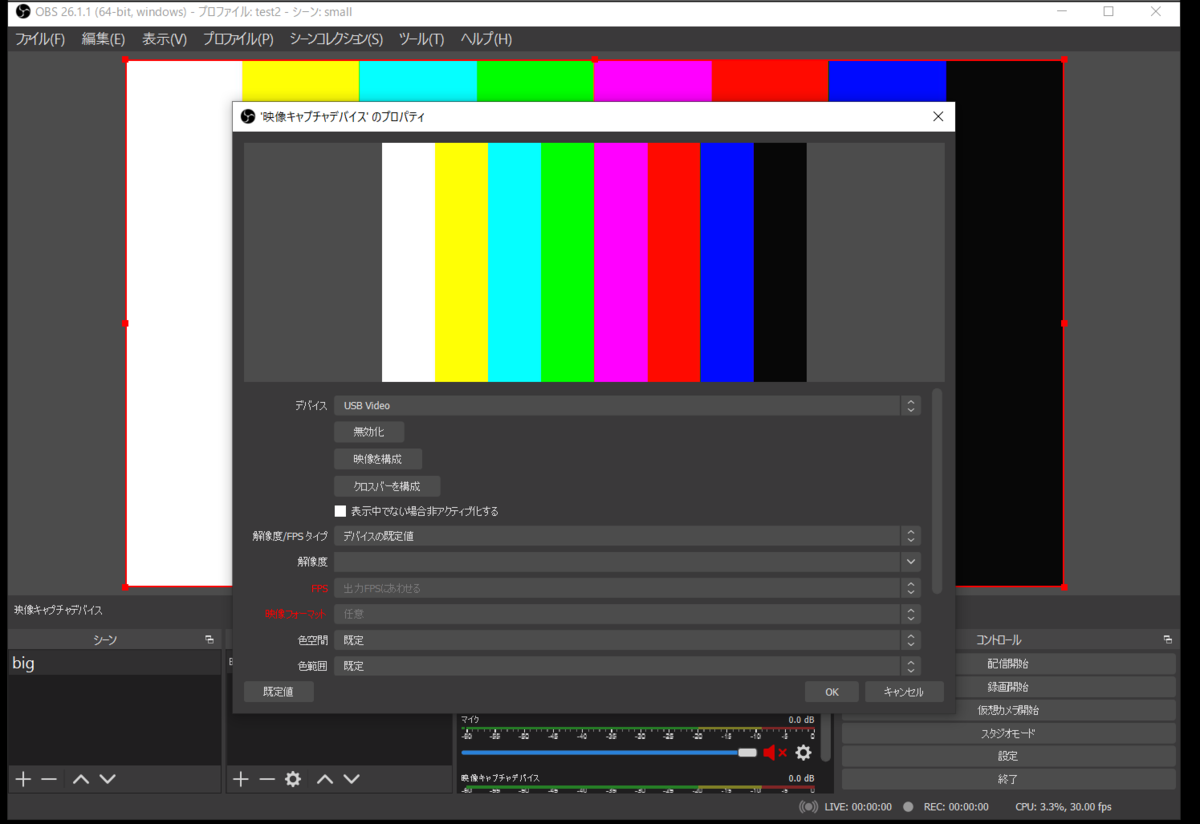This screenshot has width=1200, height=824.
Task: Click the properties dialog vertical scrollbar
Action: [937, 490]
